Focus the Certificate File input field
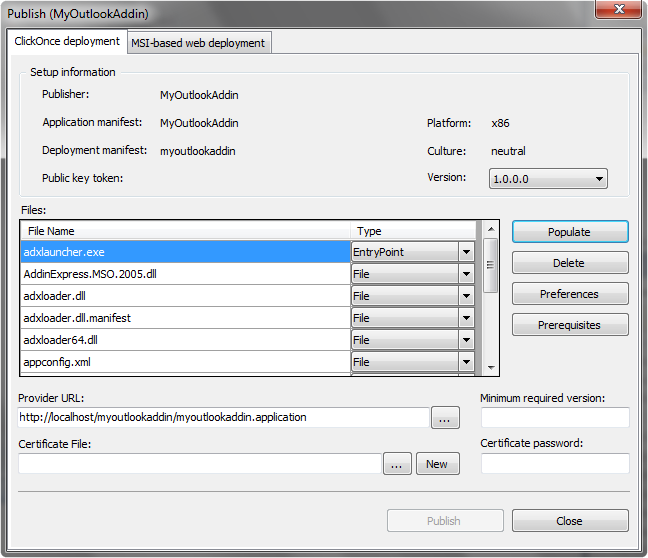Image resolution: width=648 pixels, height=558 pixels. point(200,463)
